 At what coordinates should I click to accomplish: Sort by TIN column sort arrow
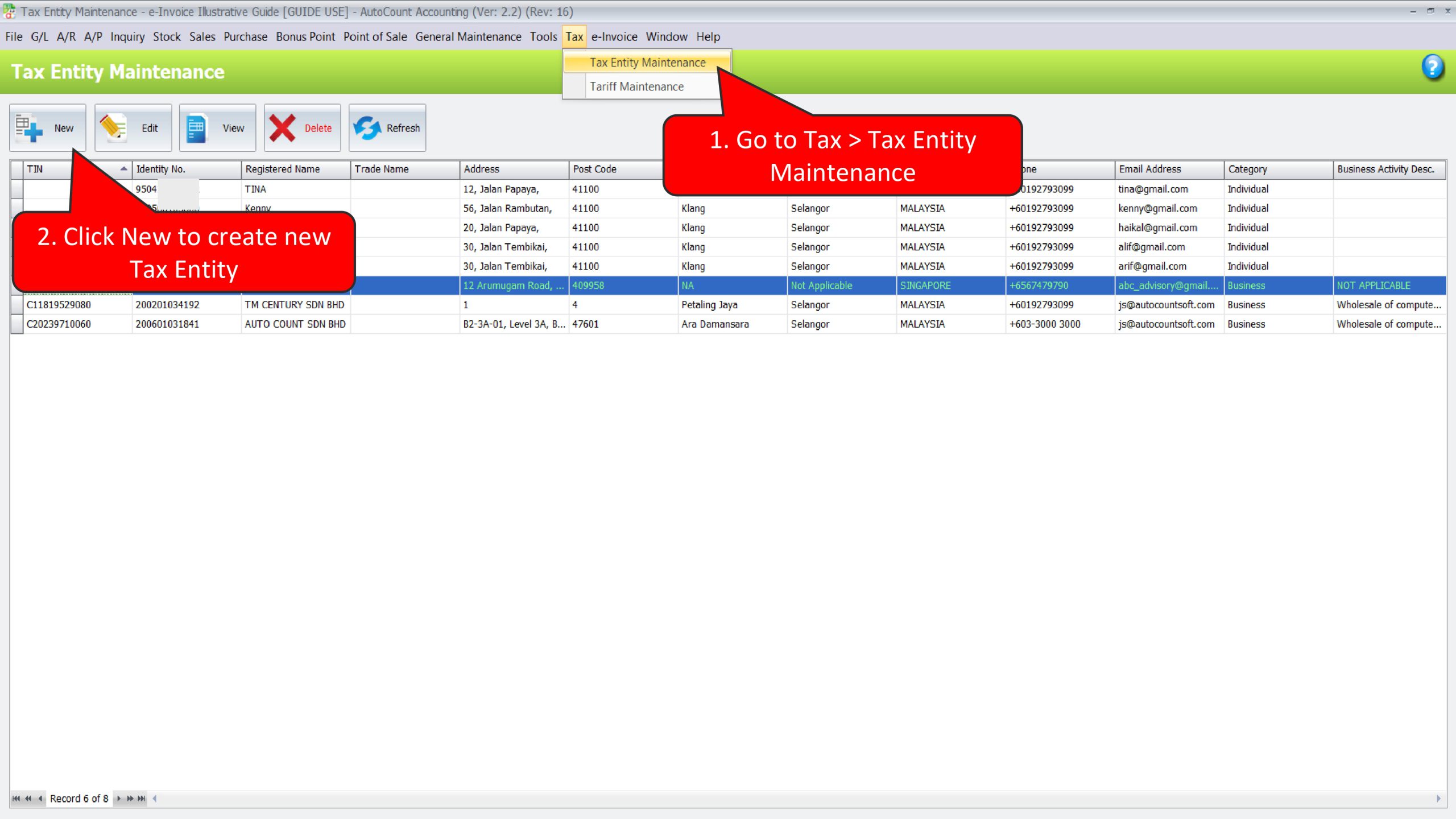(123, 169)
